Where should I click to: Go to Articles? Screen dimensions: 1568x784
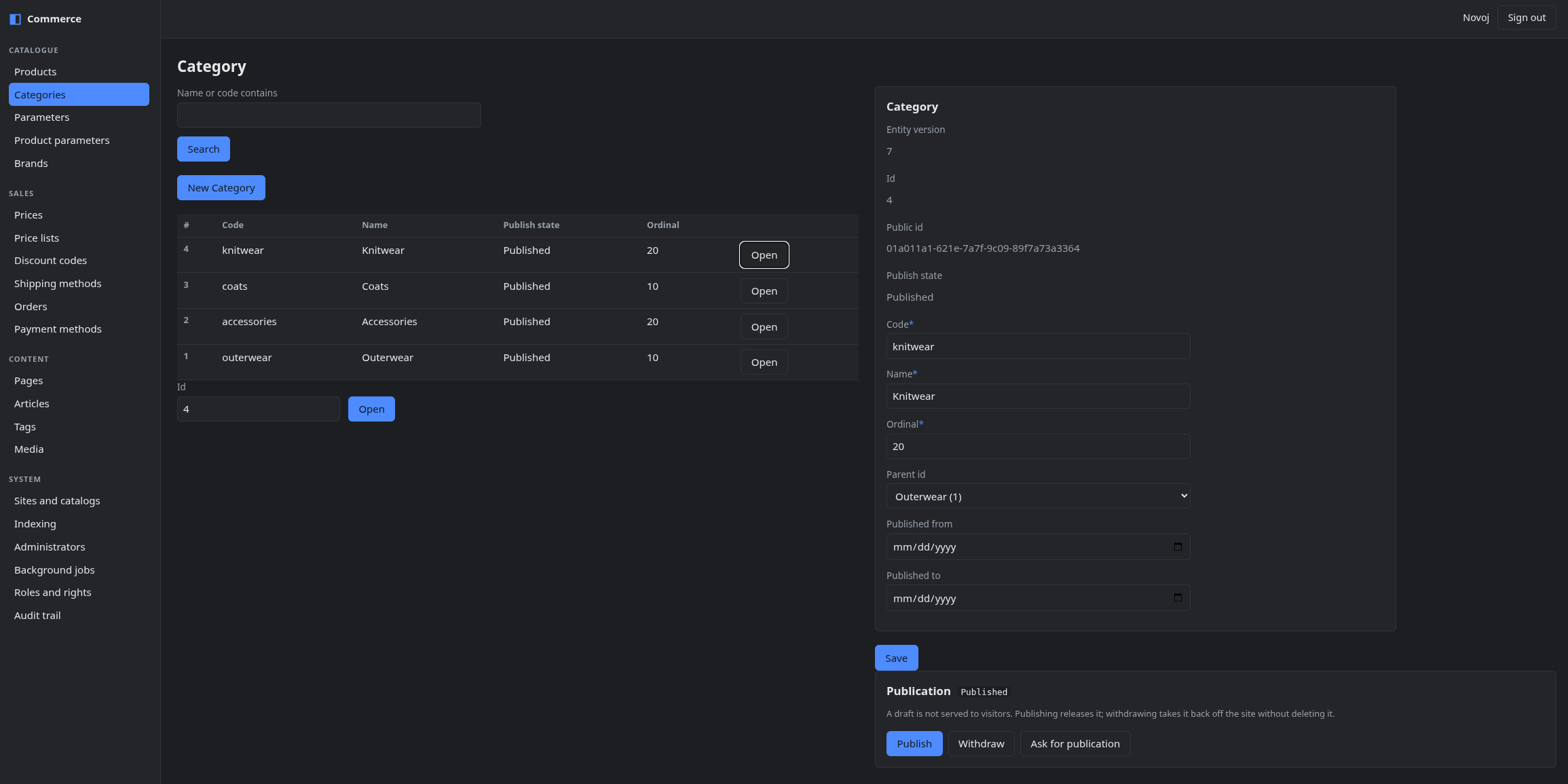point(79,404)
